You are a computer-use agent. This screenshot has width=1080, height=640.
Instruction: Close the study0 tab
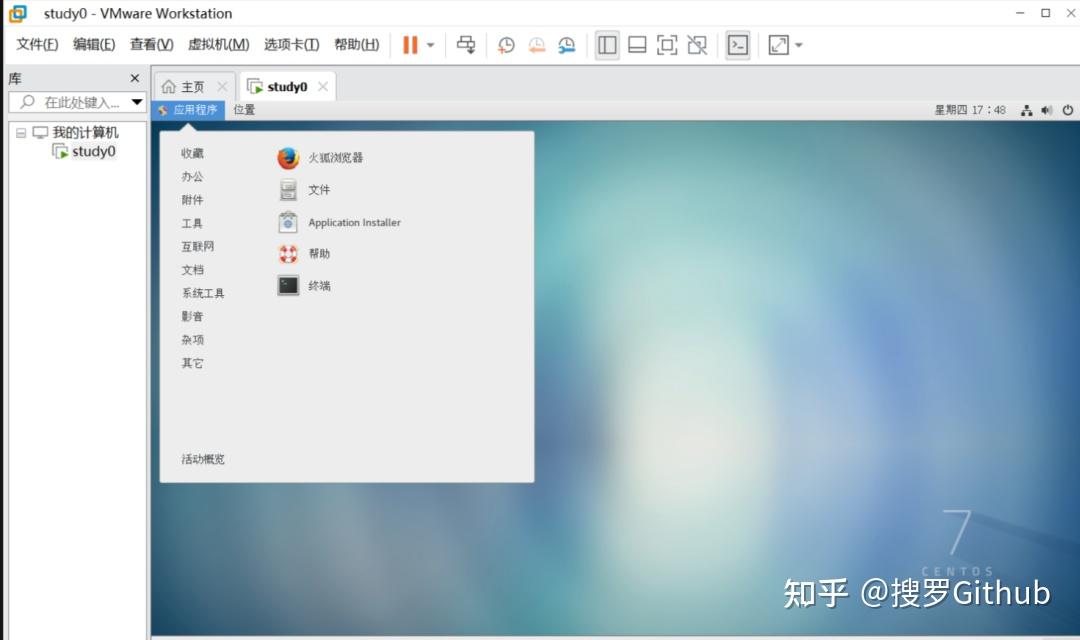coord(322,87)
